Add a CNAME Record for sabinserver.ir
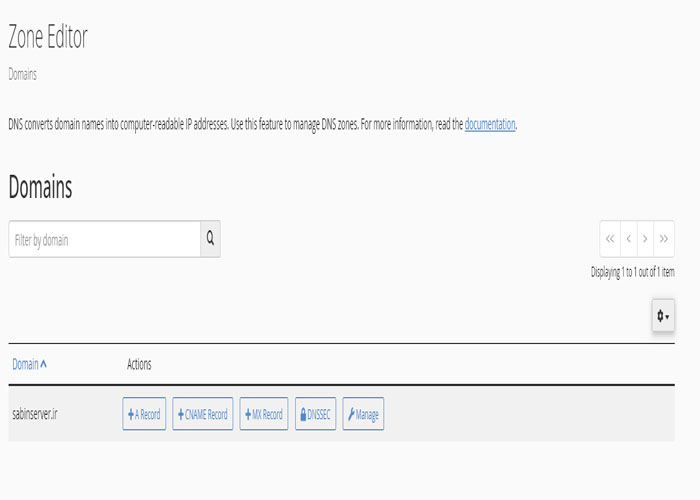This screenshot has height=500, width=700. pos(203,414)
